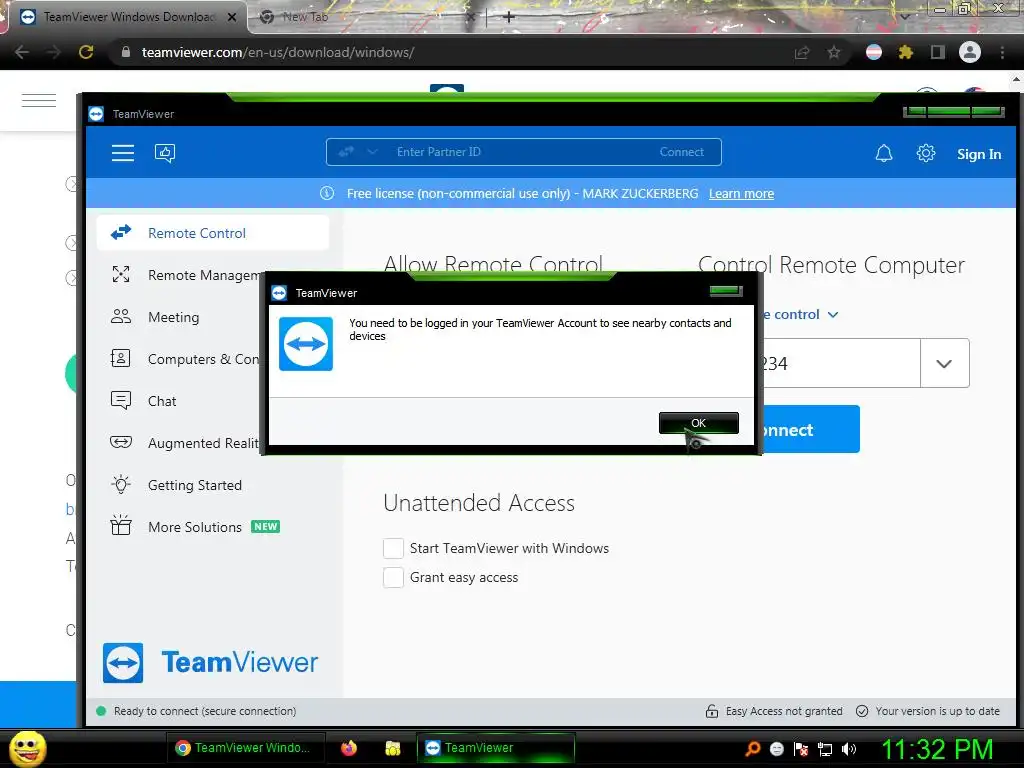The height and width of the screenshot is (768, 1024).
Task: Check the Grant easy access box
Action: (x=393, y=577)
